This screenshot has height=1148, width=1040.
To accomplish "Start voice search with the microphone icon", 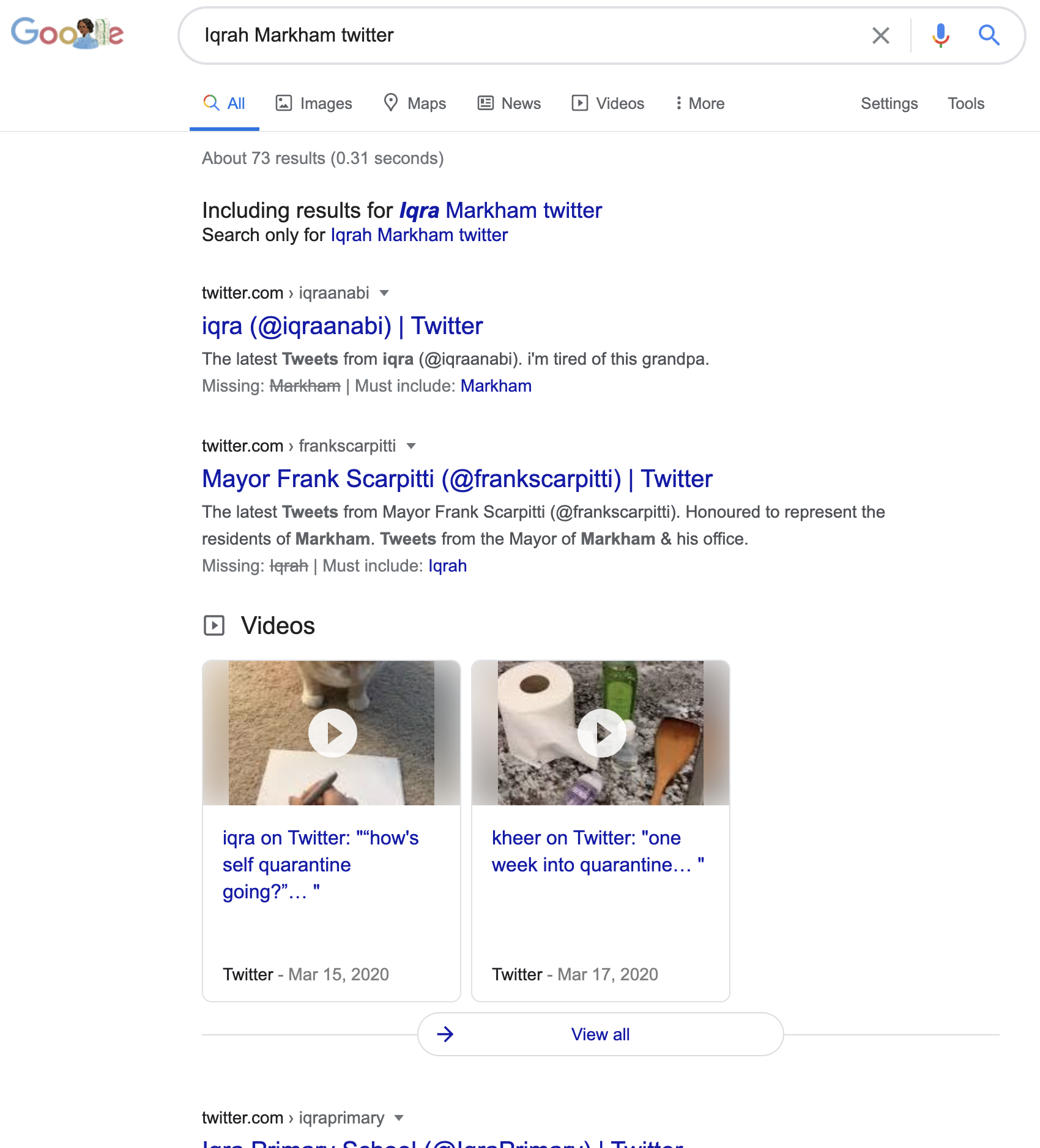I will [x=940, y=35].
